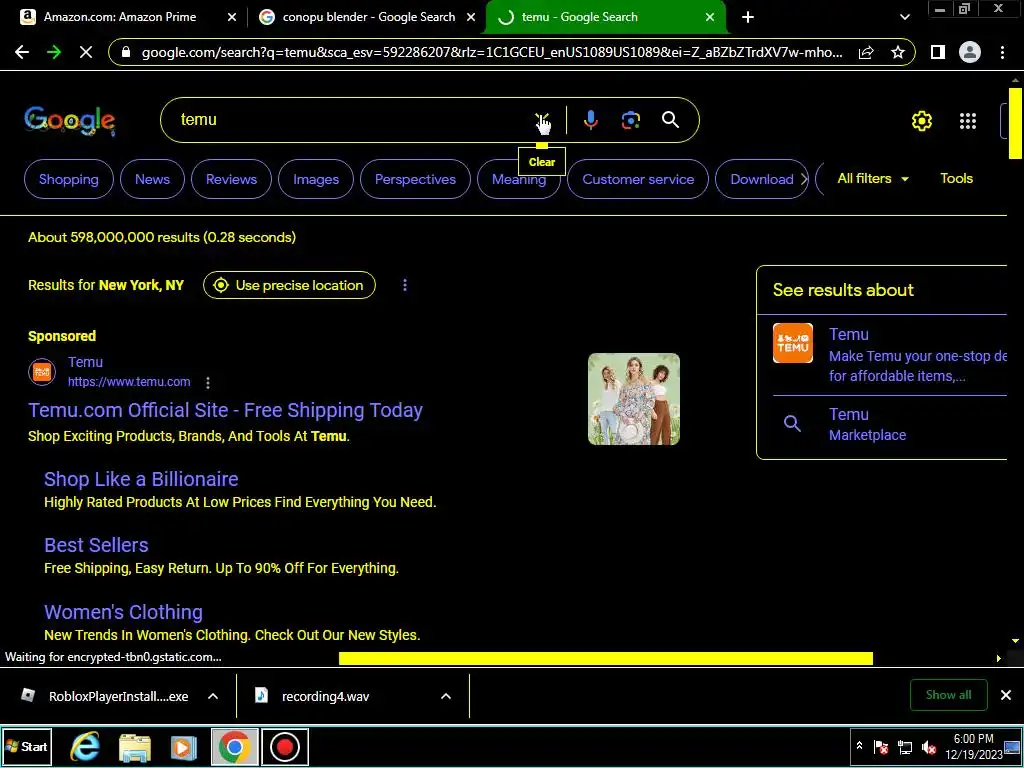The width and height of the screenshot is (1024, 768).
Task: Click the red record taskbar icon
Action: (x=285, y=747)
